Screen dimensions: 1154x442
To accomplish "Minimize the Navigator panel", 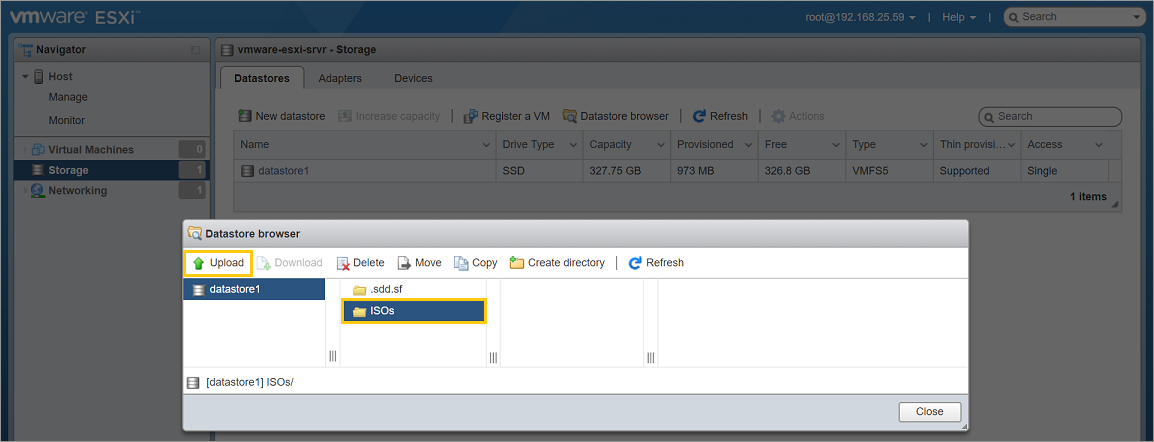I will pos(195,50).
